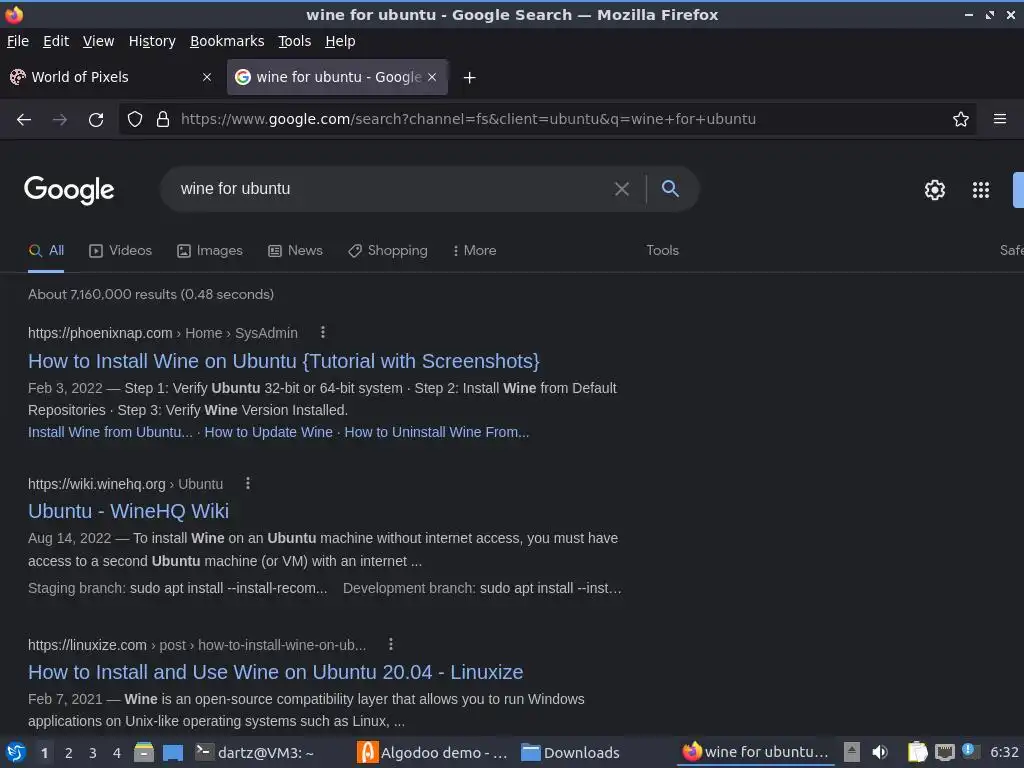The height and width of the screenshot is (768, 1024).
Task: Open a new tab with plus button
Action: tap(469, 78)
